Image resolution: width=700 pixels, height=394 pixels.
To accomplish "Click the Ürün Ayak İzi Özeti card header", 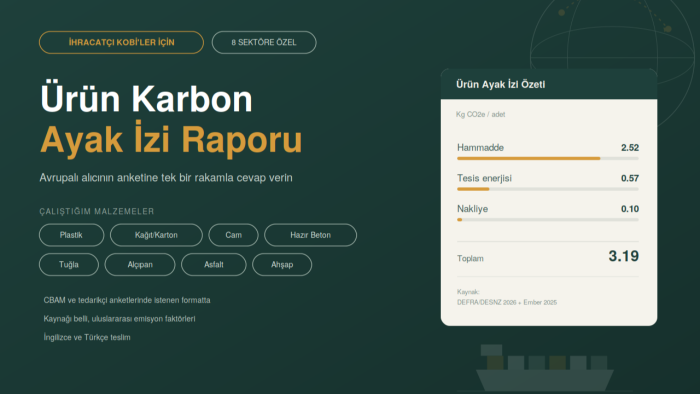I will (549, 84).
